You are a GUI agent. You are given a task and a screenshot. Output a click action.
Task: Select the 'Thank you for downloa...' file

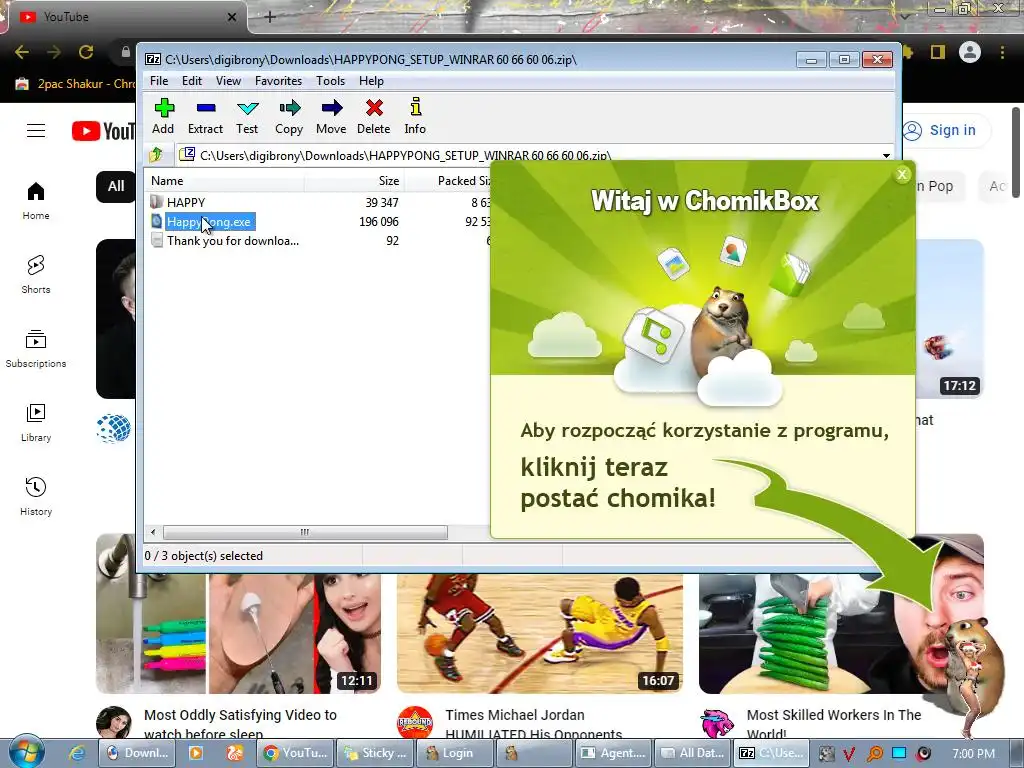pos(232,241)
